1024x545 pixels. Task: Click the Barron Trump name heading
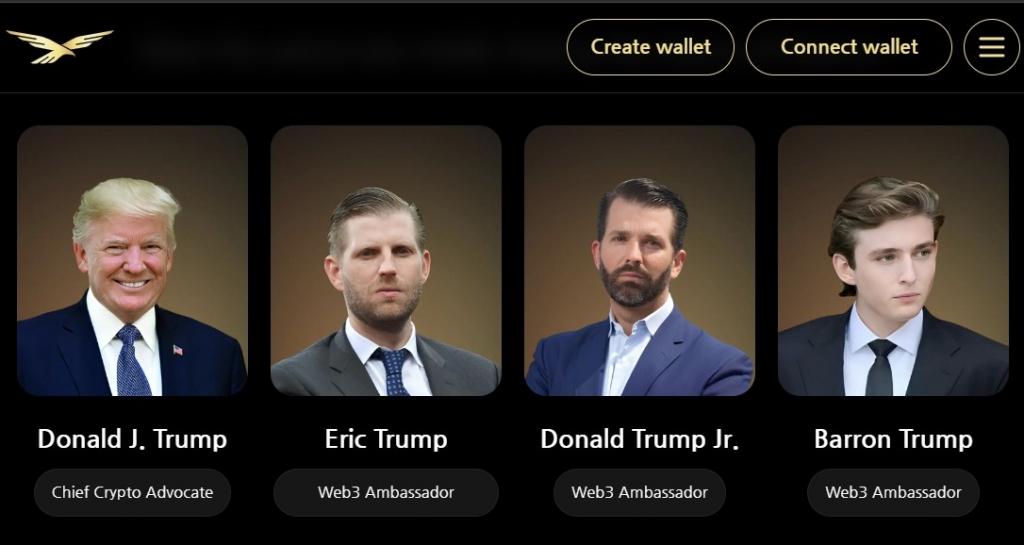point(893,439)
